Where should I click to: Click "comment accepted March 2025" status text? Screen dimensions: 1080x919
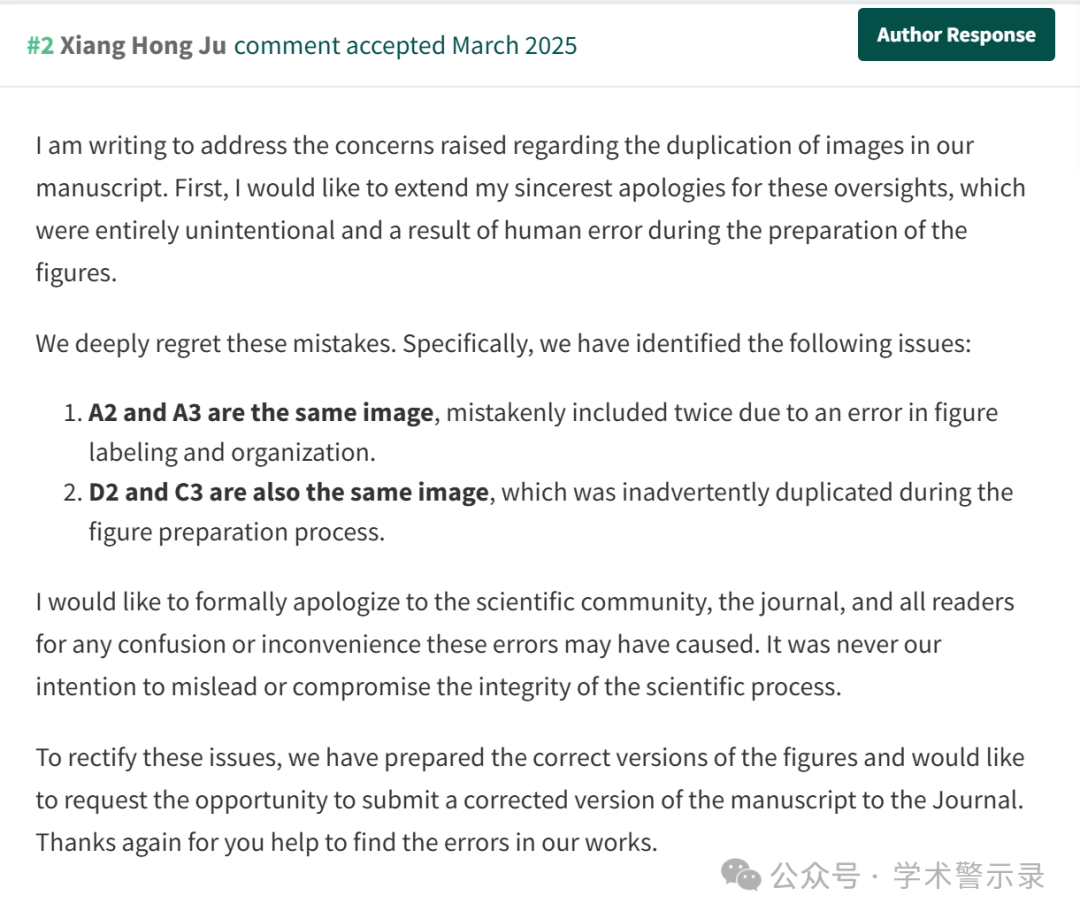coord(405,45)
